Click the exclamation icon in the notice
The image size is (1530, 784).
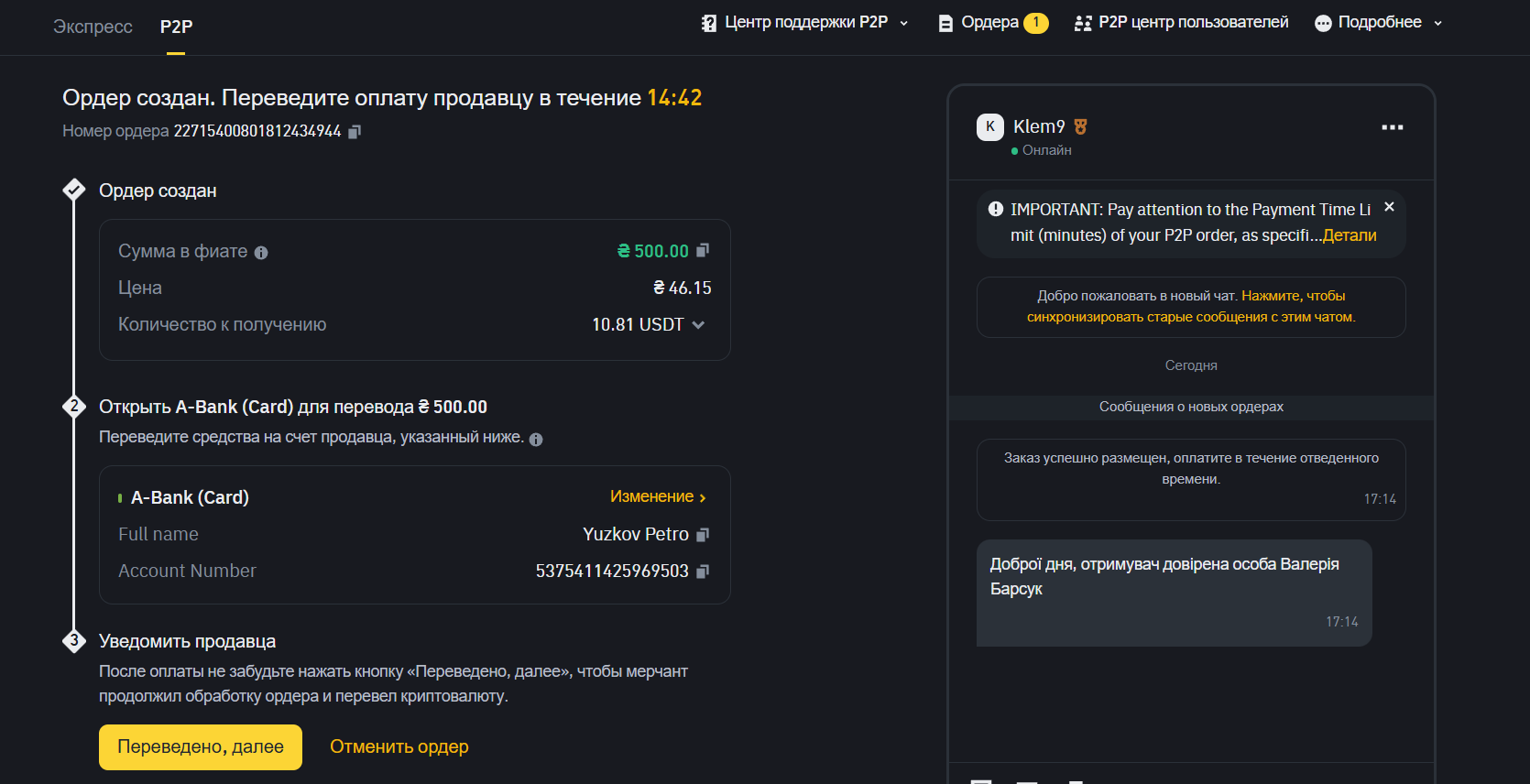click(x=996, y=209)
